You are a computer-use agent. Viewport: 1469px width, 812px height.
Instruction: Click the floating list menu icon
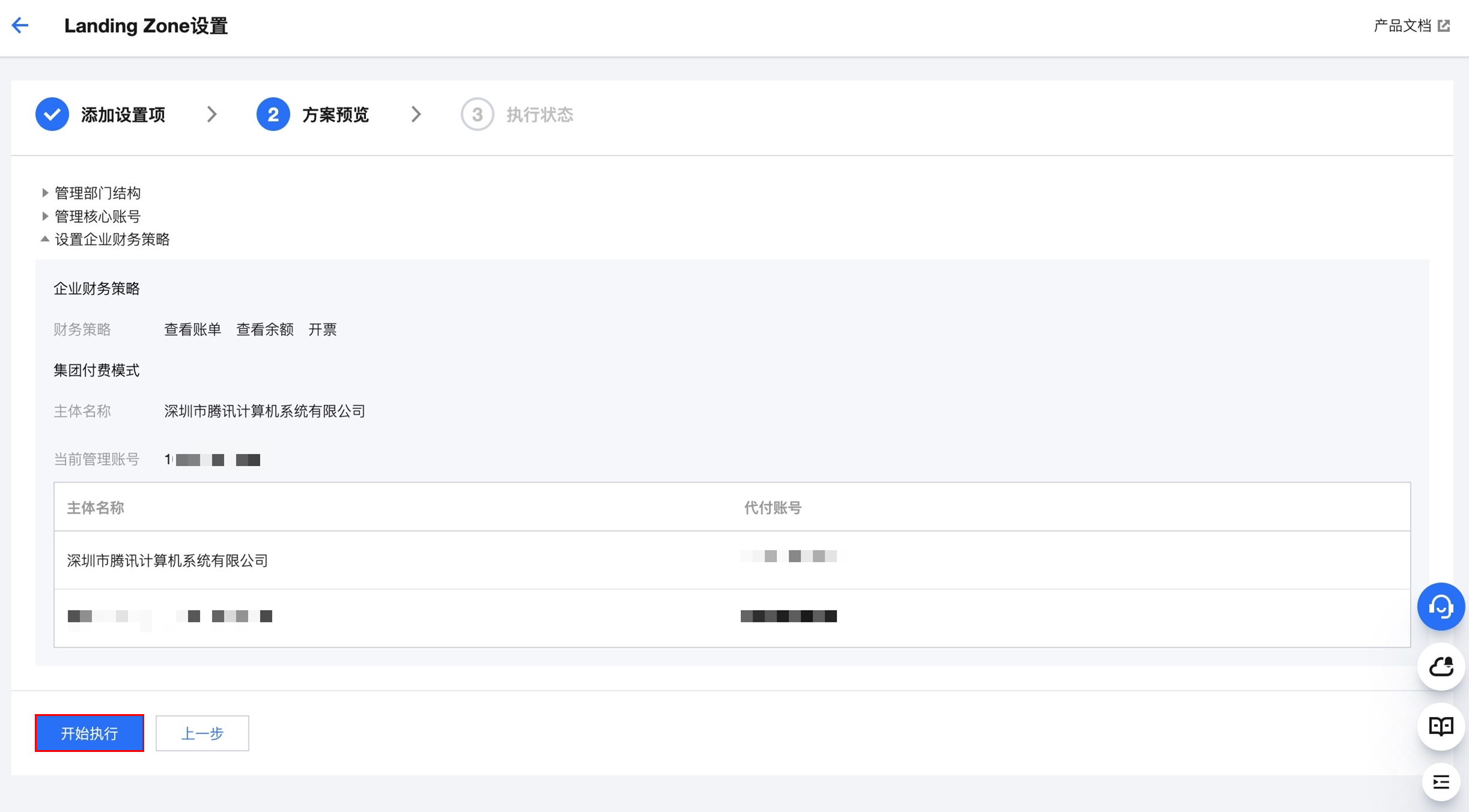pos(1440,782)
